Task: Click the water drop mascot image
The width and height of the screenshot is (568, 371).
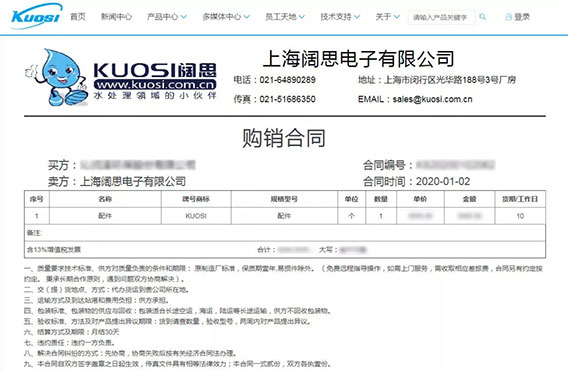Action: pos(57,77)
